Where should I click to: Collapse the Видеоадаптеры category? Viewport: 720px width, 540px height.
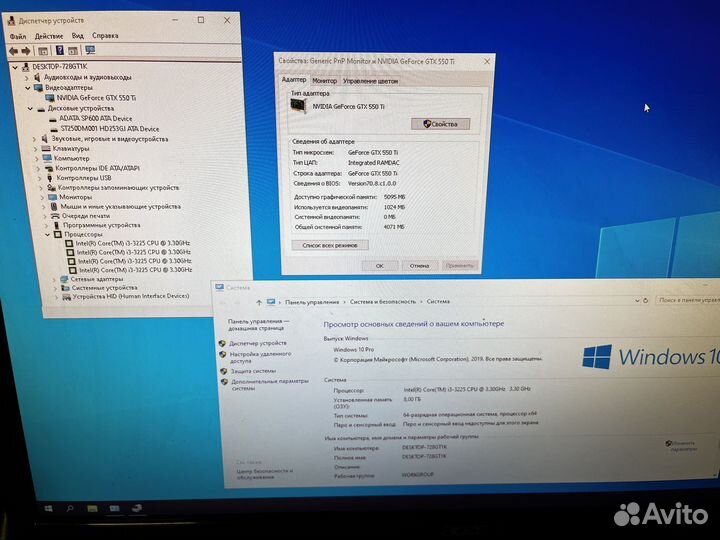(x=28, y=87)
